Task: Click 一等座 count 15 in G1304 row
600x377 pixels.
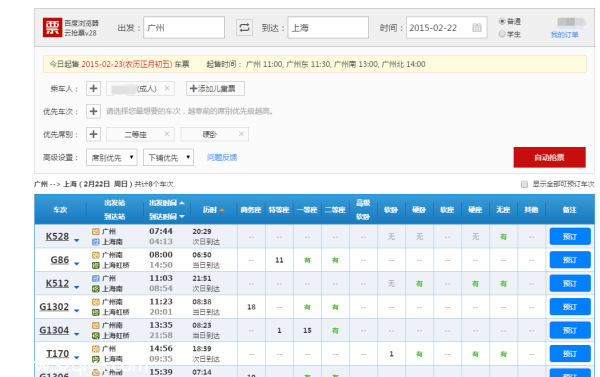Action: [x=307, y=330]
